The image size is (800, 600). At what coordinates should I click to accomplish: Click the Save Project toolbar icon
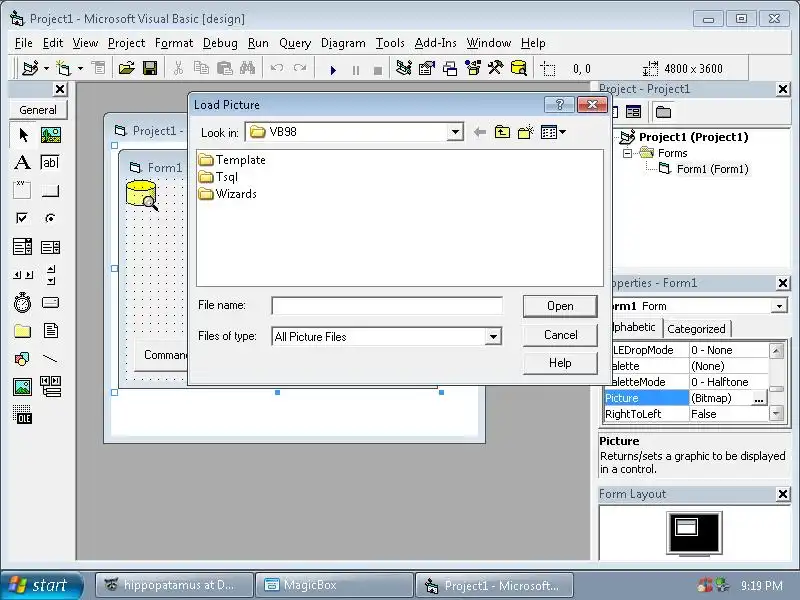point(150,68)
